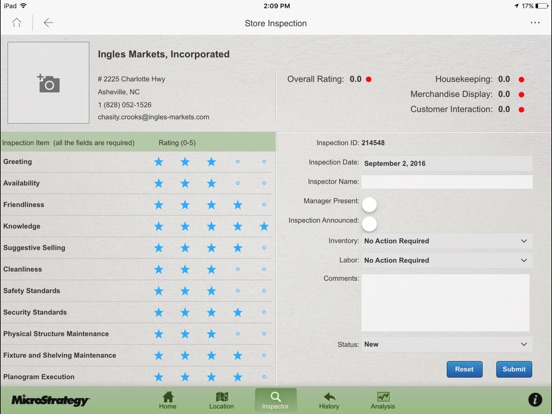This screenshot has height=414, width=552.
Task: Click the Submit button
Action: pyautogui.click(x=514, y=369)
